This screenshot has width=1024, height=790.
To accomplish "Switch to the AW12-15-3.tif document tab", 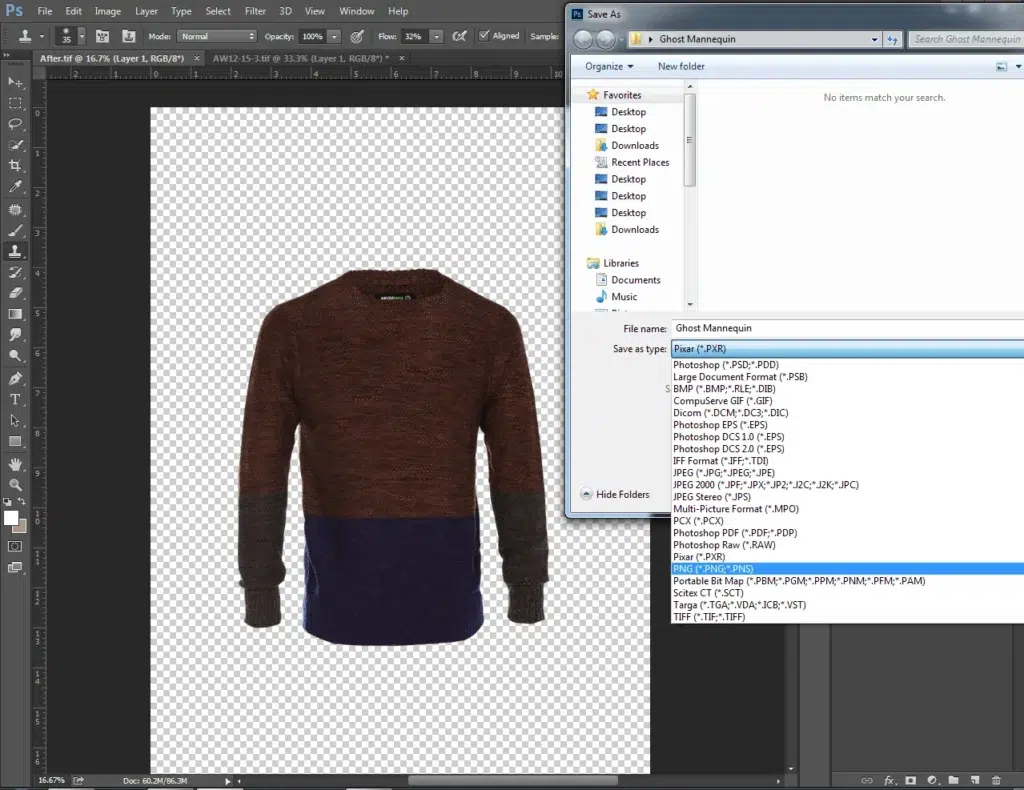I will coord(301,58).
